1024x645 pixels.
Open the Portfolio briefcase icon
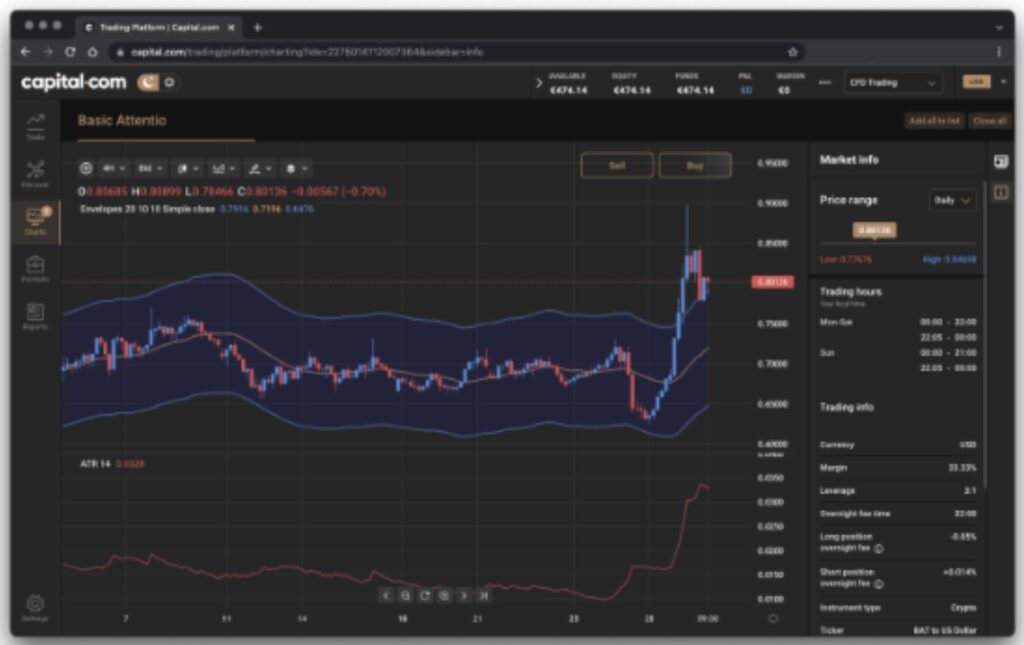coord(35,269)
